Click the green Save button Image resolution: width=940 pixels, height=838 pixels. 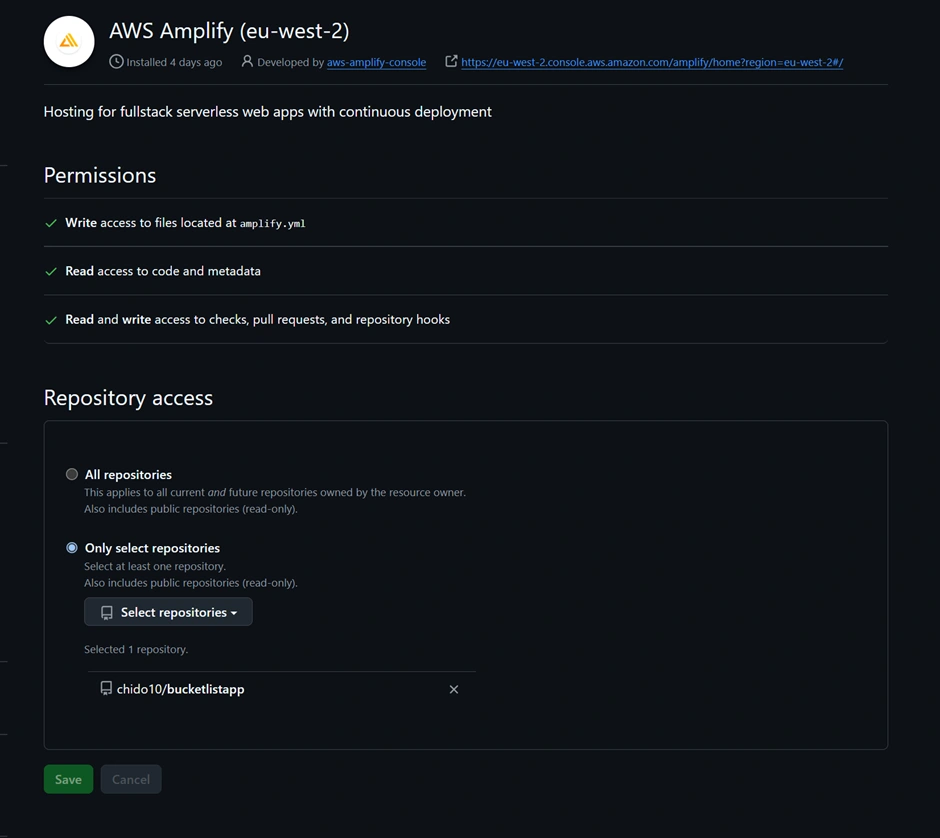point(68,779)
